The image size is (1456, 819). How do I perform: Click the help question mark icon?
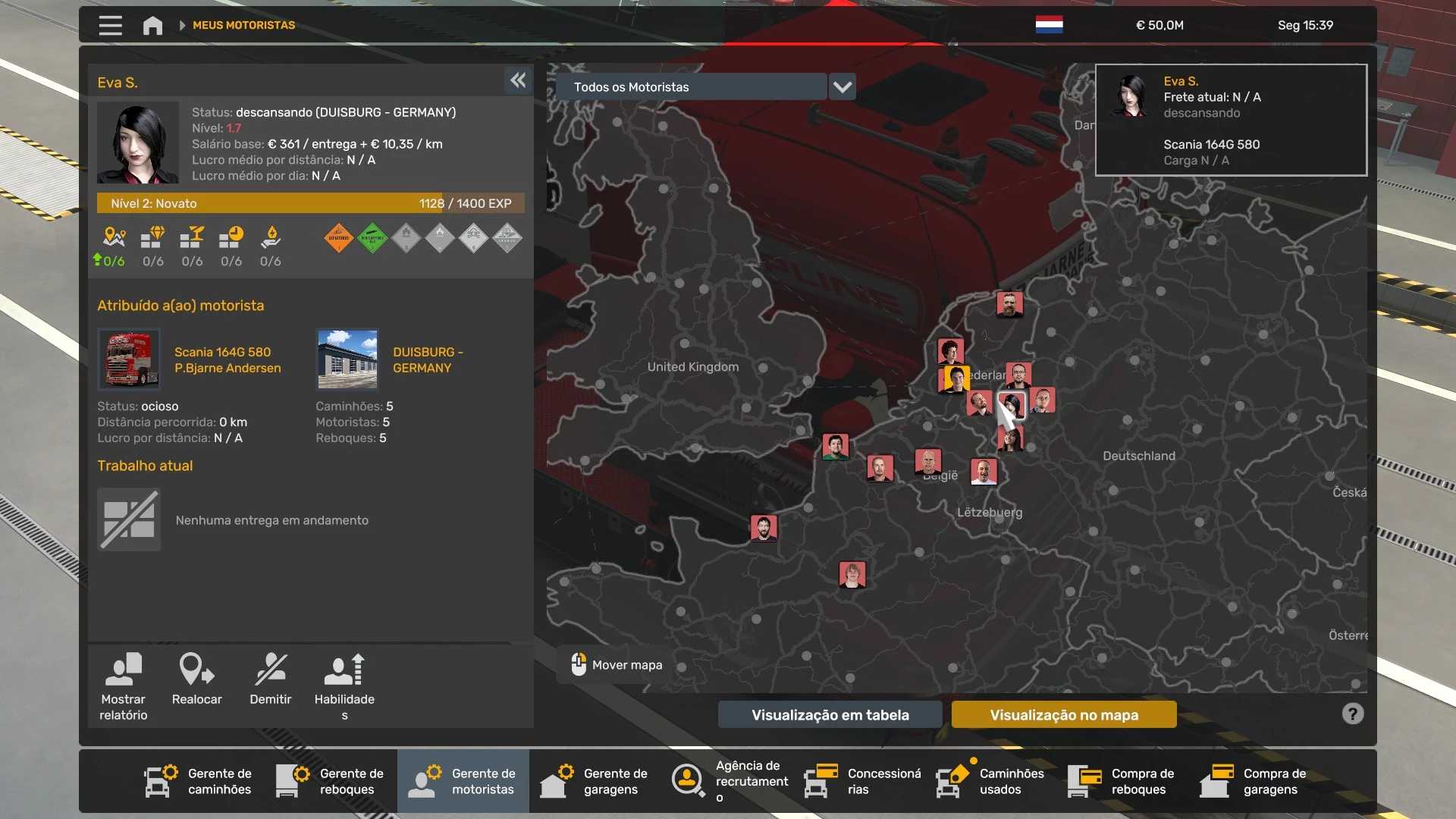(1352, 714)
